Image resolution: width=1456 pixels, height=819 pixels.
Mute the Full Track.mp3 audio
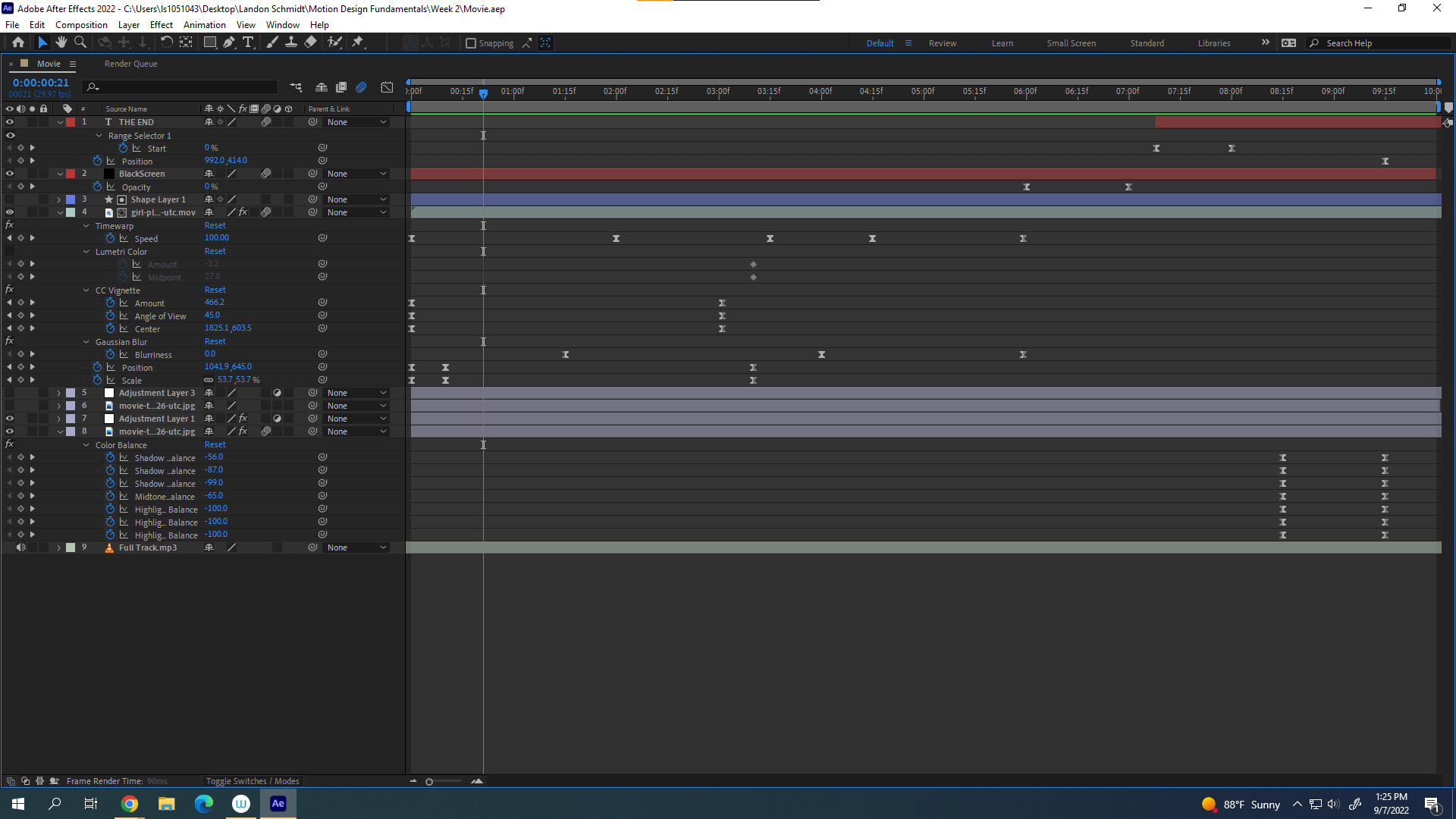click(x=21, y=548)
